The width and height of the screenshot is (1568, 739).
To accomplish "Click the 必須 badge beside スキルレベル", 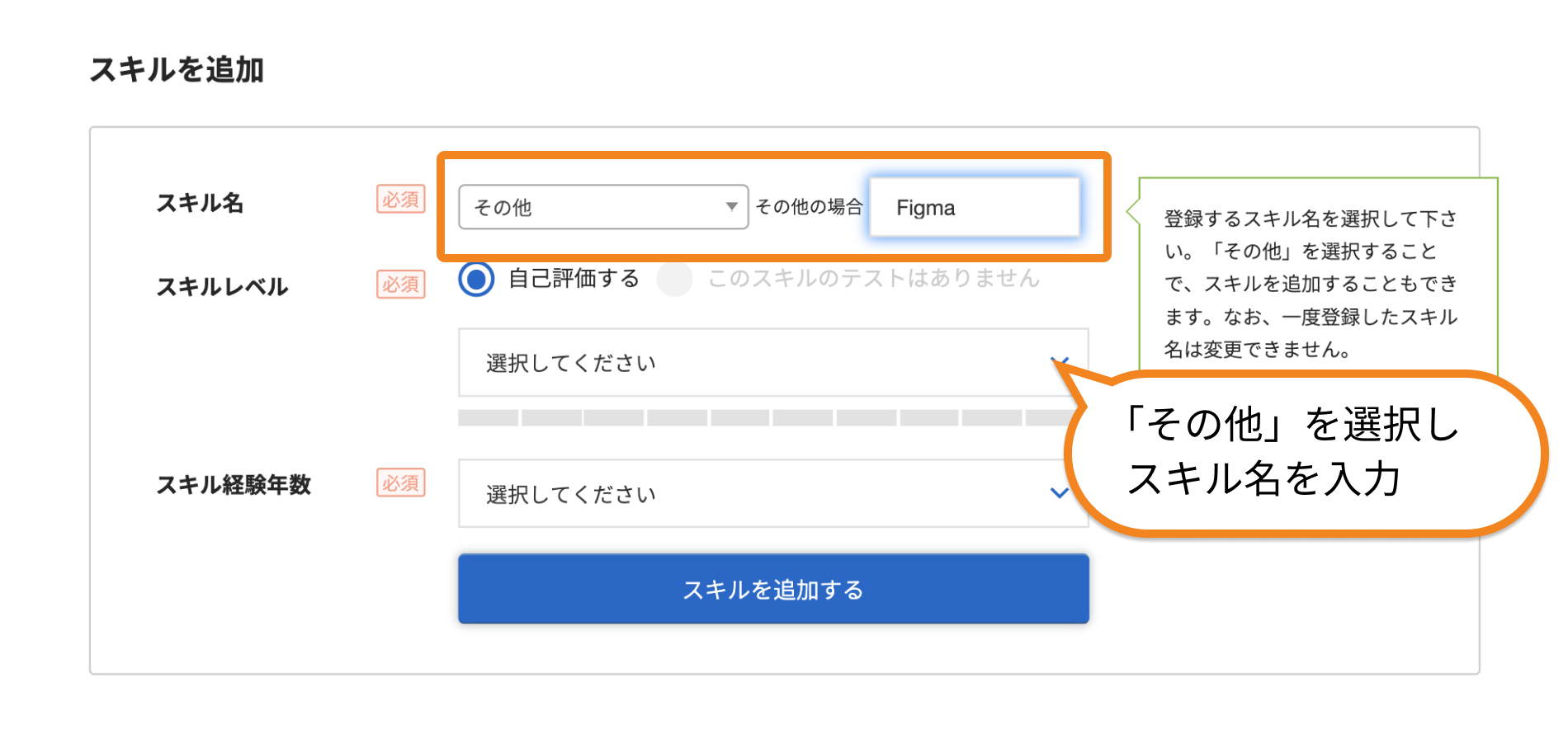I will [401, 285].
